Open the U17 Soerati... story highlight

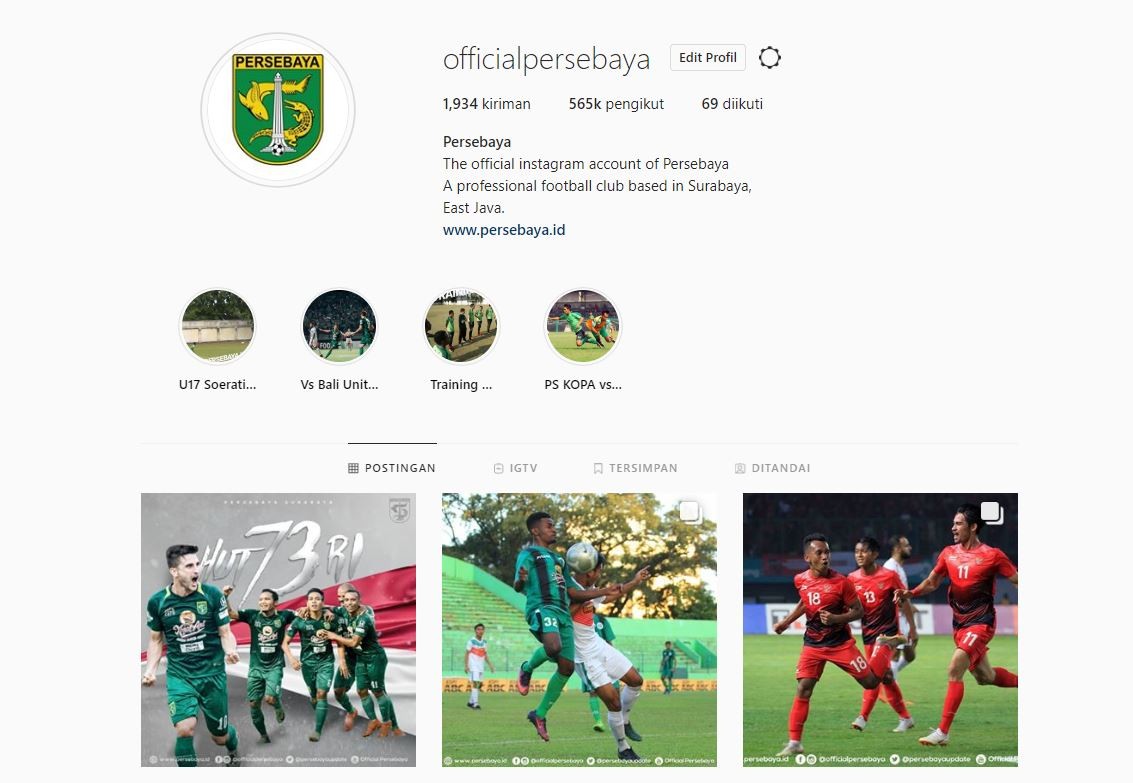click(x=217, y=326)
